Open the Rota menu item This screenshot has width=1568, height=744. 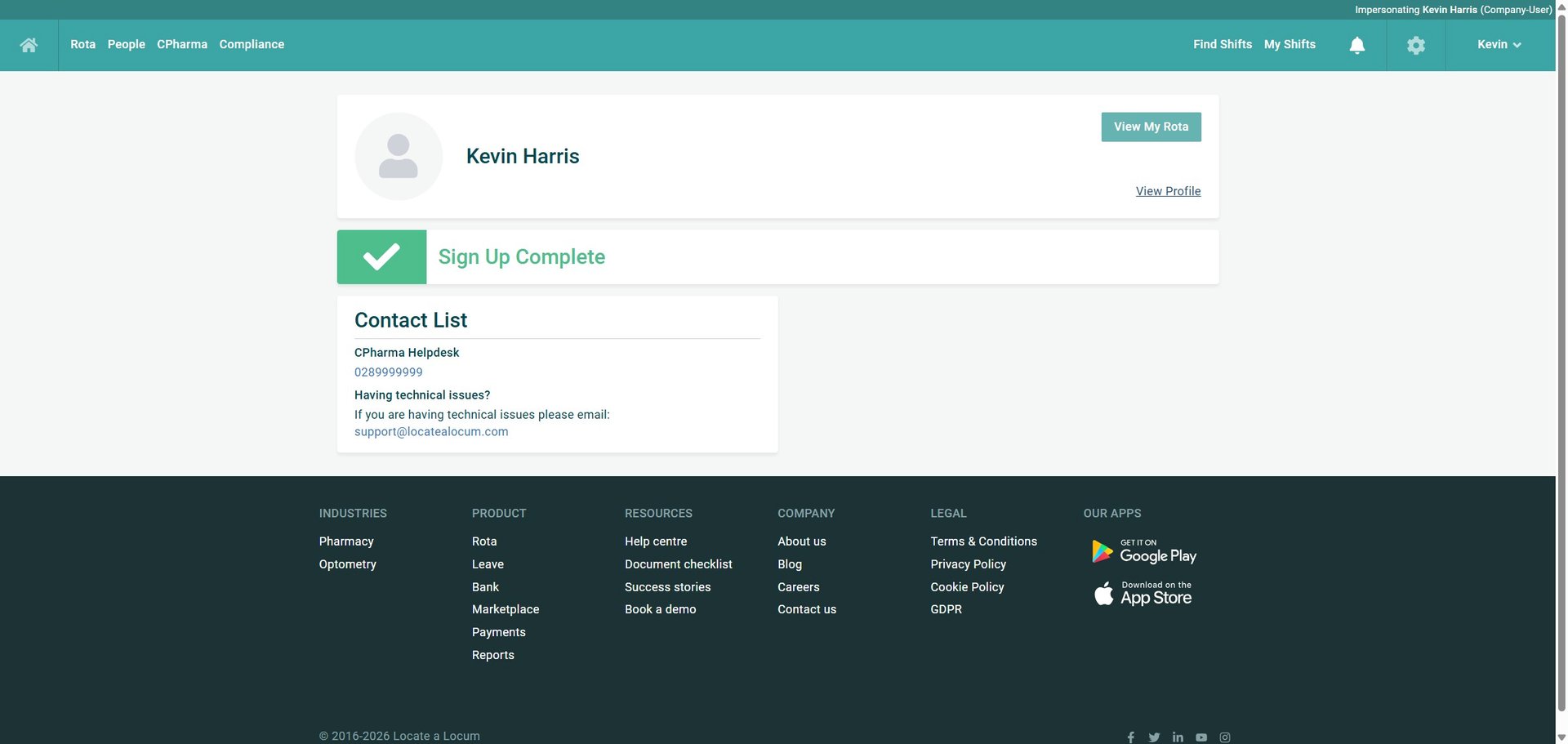[82, 45]
